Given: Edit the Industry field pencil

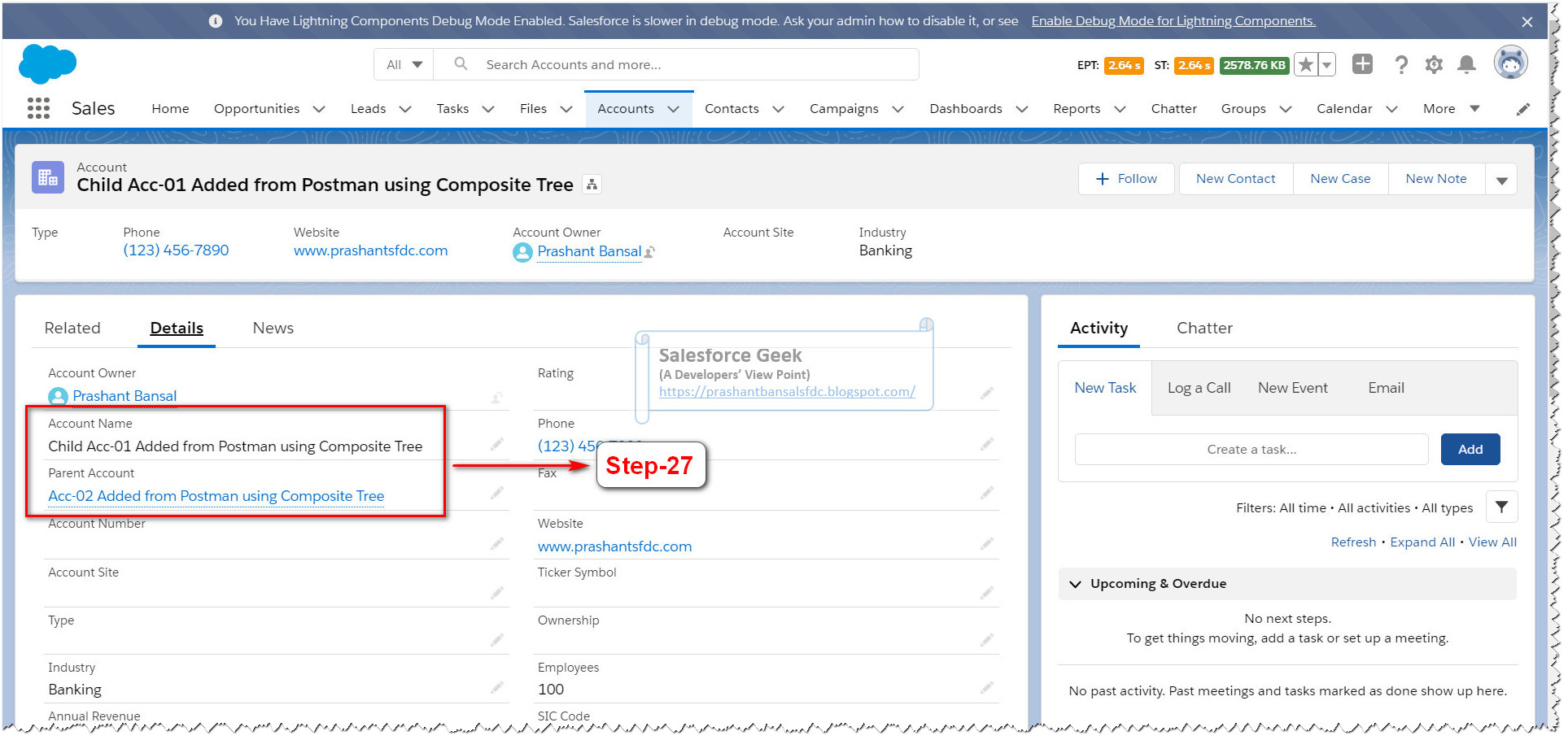Looking at the screenshot, I should click(497, 688).
